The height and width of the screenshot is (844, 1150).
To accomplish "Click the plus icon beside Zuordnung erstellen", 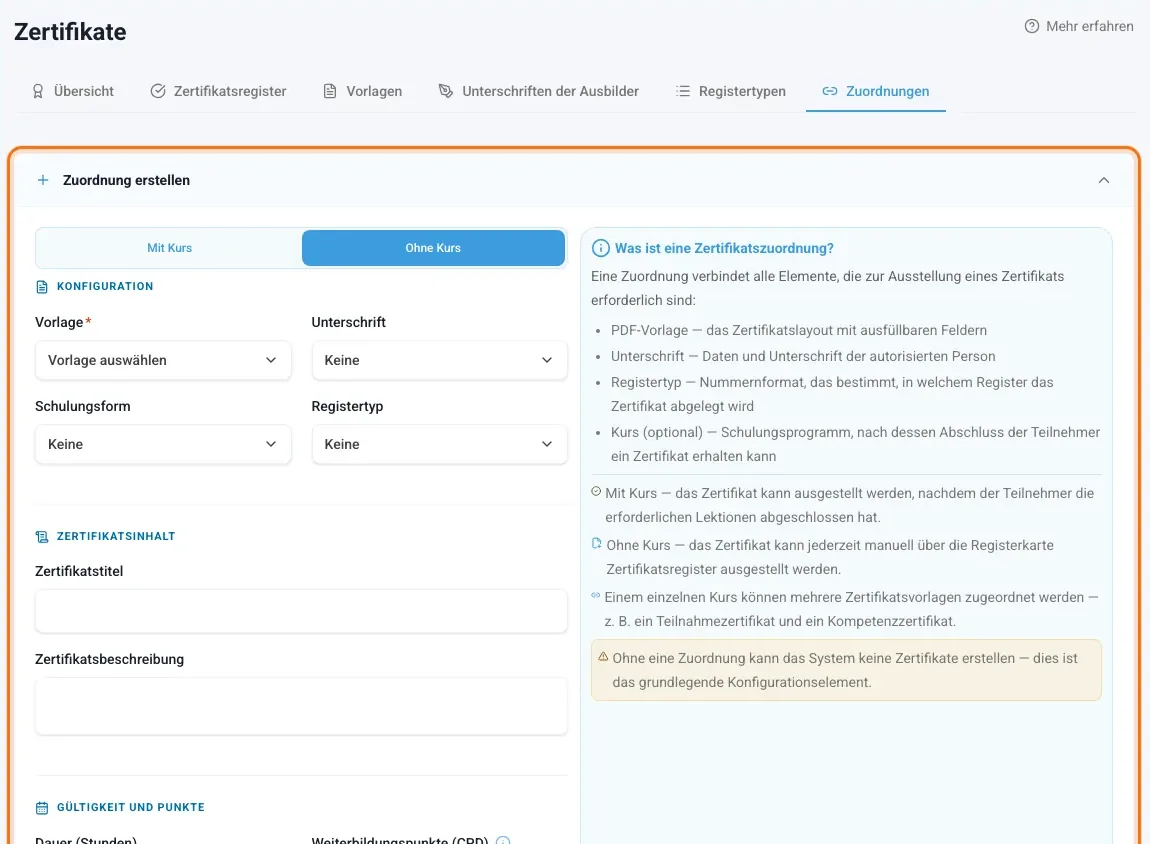I will click(x=43, y=180).
